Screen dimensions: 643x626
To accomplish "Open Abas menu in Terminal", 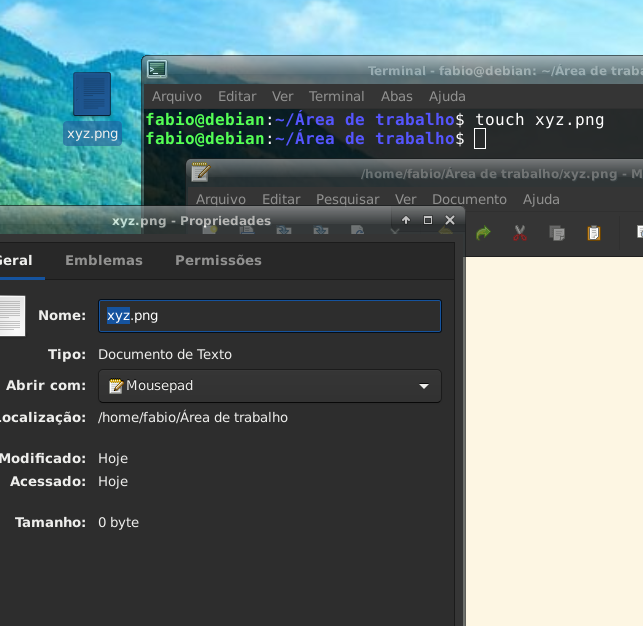I will [397, 96].
